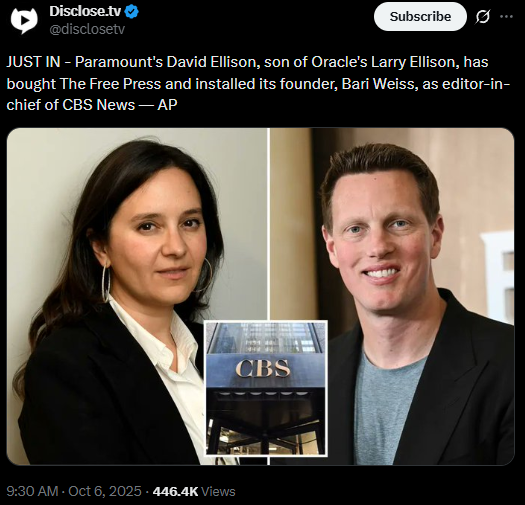Click the gold CBS sign lettering

coord(263,368)
